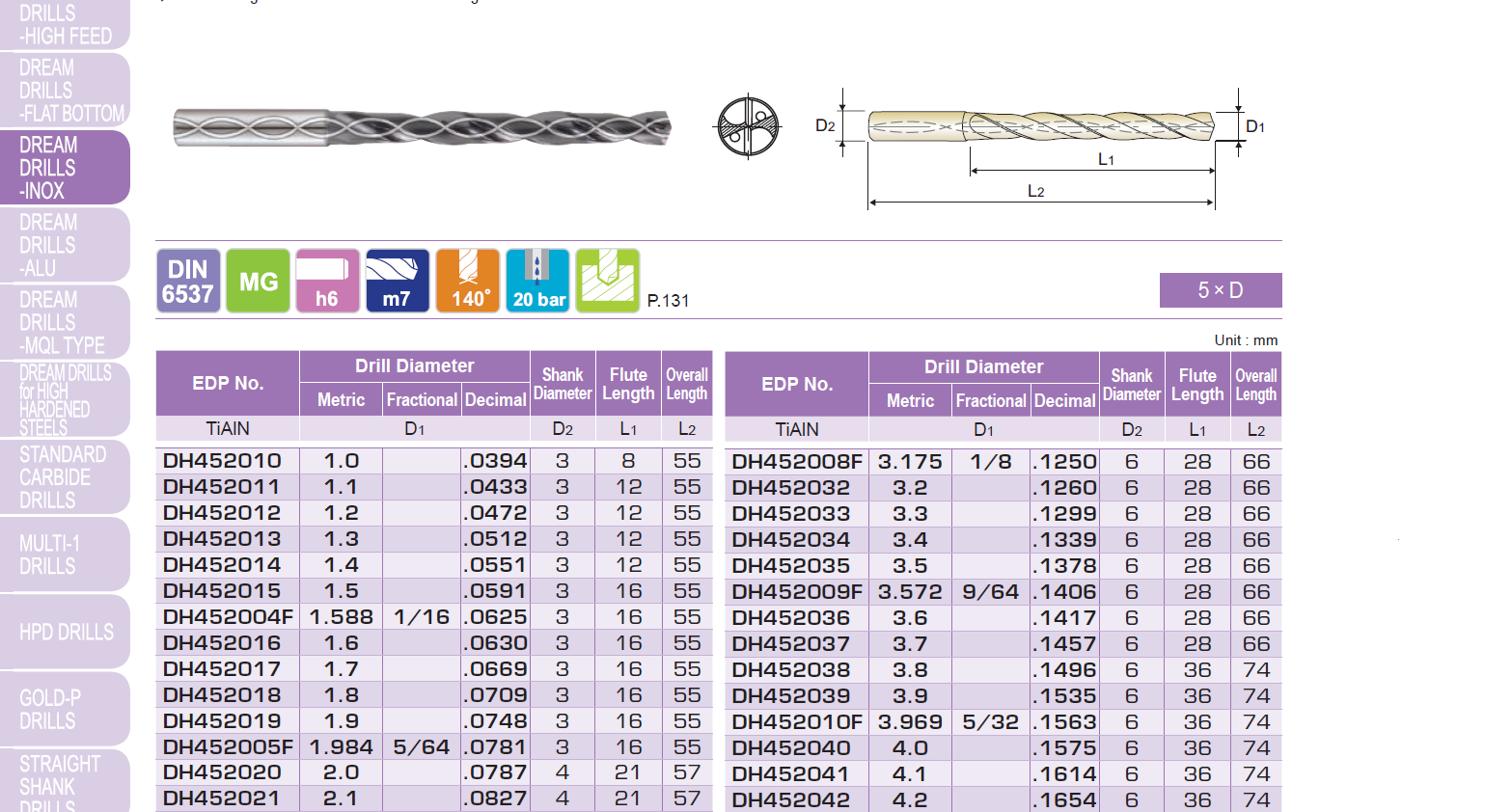Go to Standard Carbide Drills section
The width and height of the screenshot is (1512, 812).
(64, 476)
